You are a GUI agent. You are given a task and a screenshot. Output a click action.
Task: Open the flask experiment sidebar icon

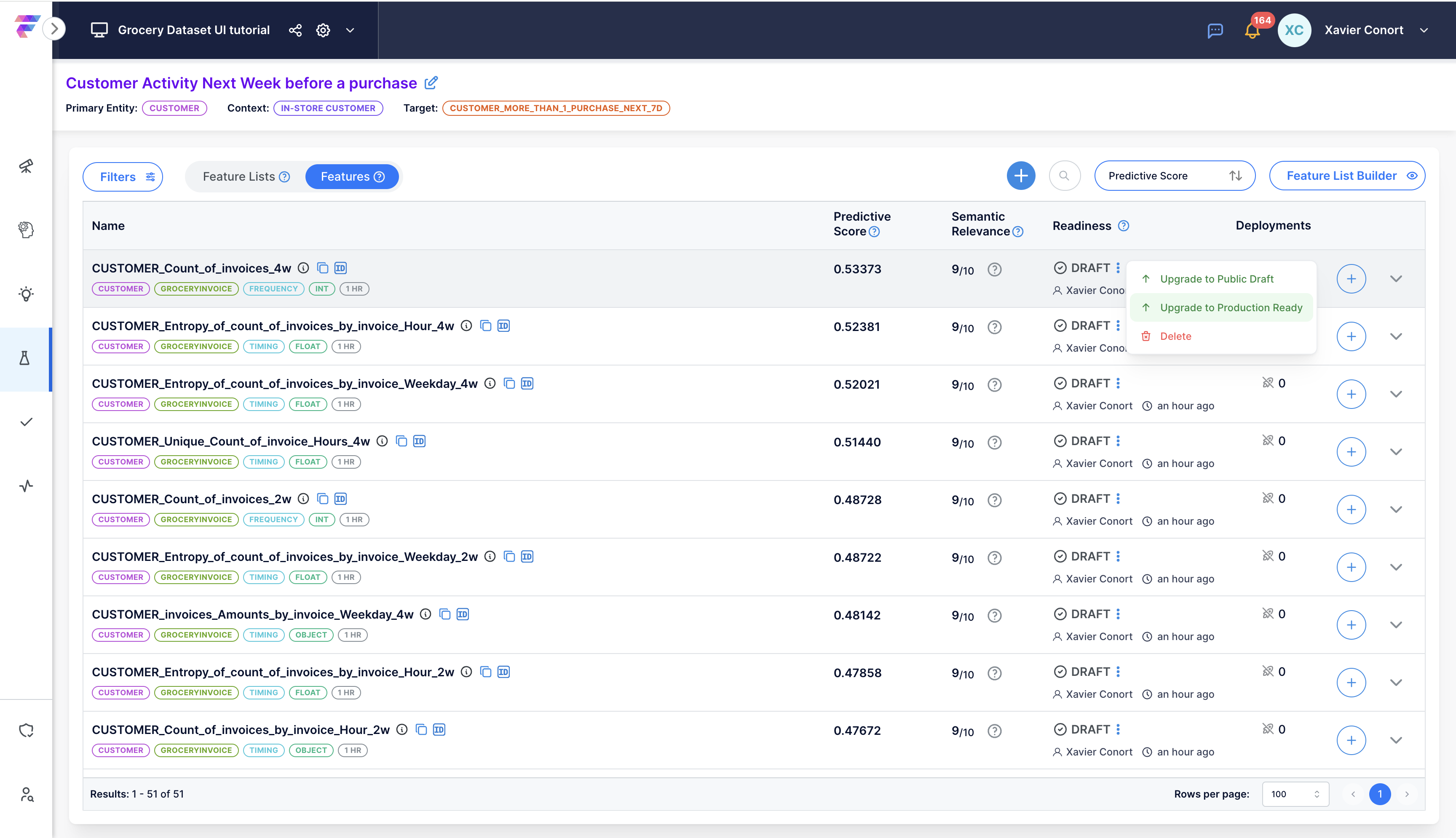coord(25,358)
